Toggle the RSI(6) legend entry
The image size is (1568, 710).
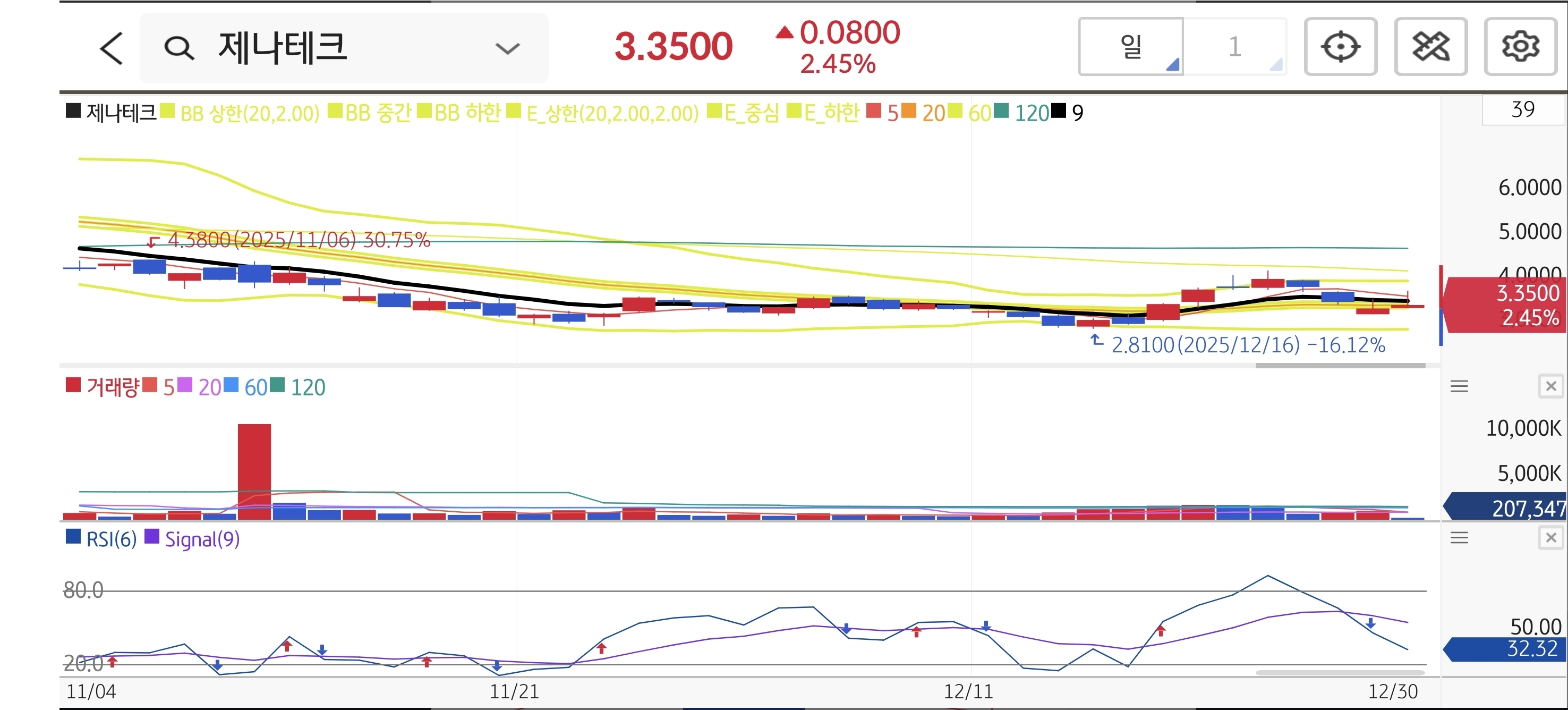111,539
